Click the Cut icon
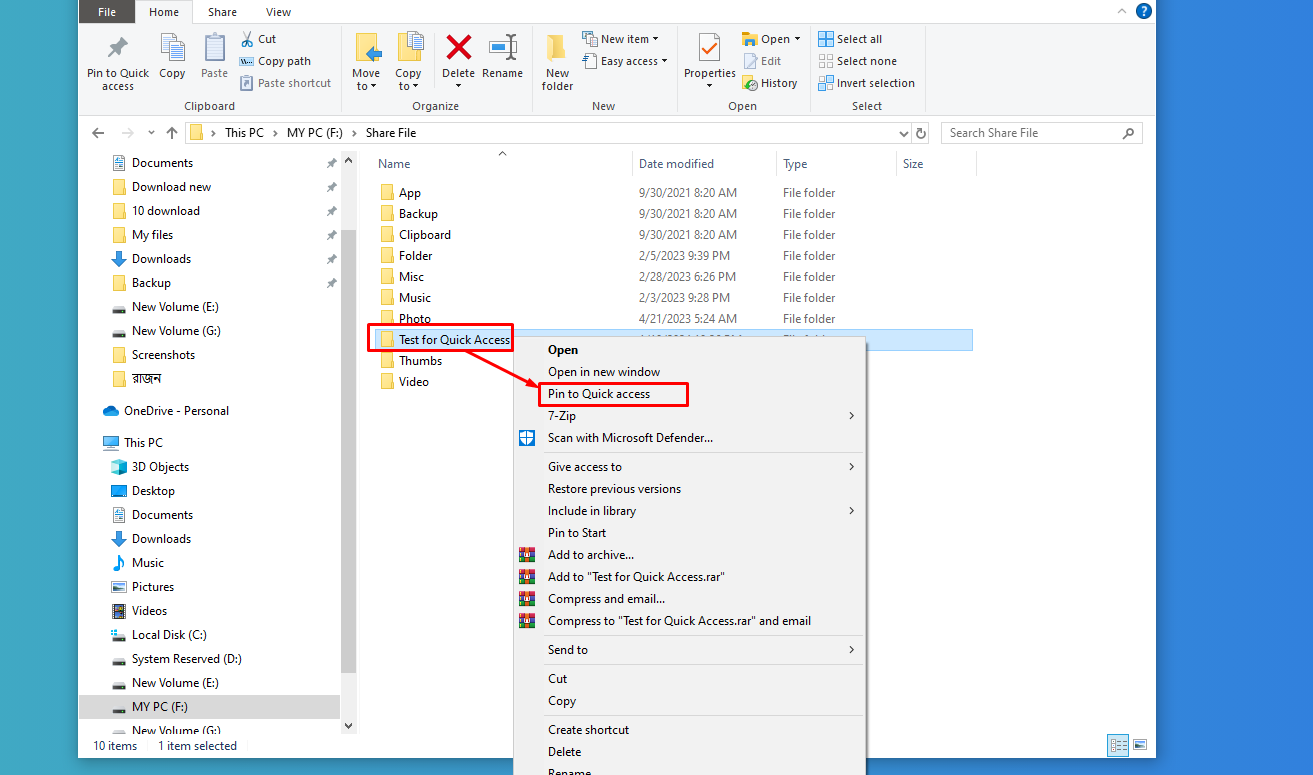The image size is (1313, 775). pos(258,38)
